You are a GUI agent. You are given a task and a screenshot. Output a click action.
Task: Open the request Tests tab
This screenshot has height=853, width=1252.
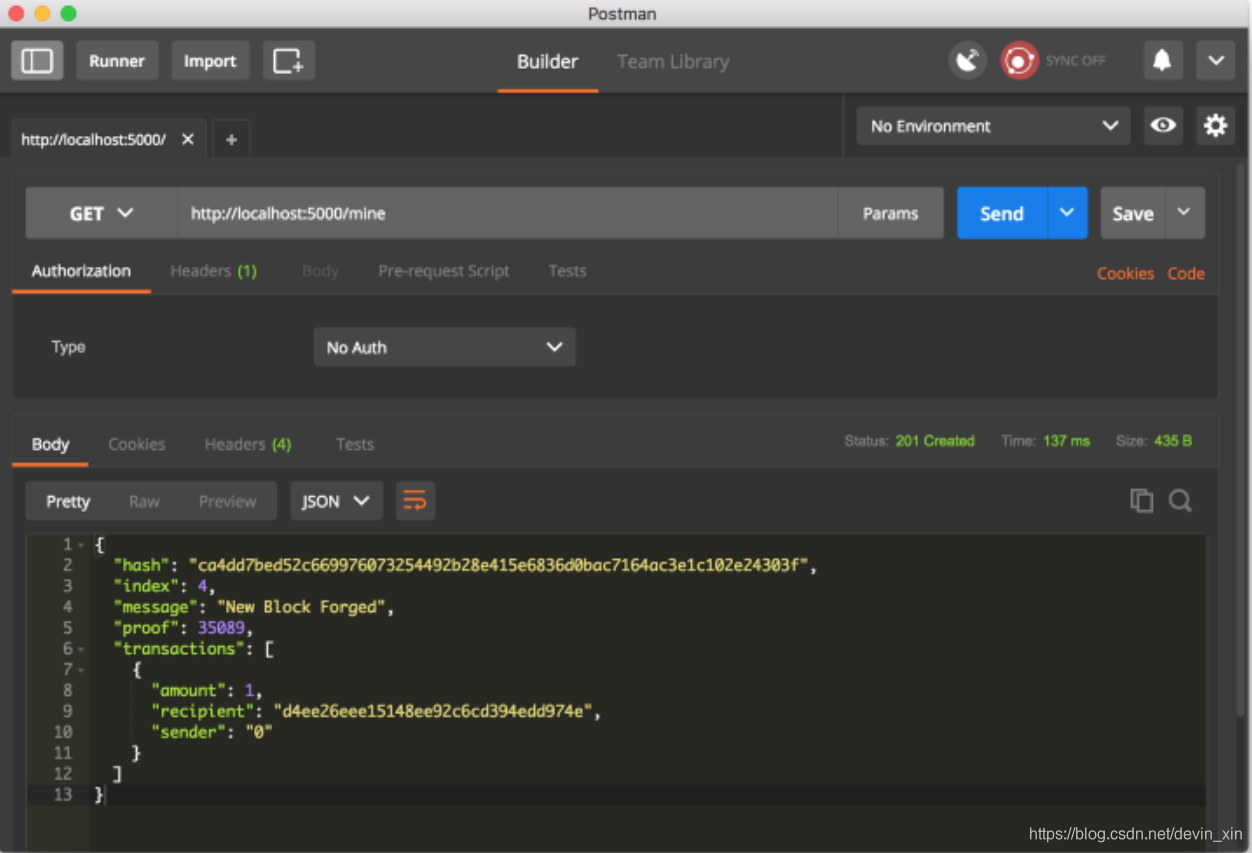[x=567, y=271]
